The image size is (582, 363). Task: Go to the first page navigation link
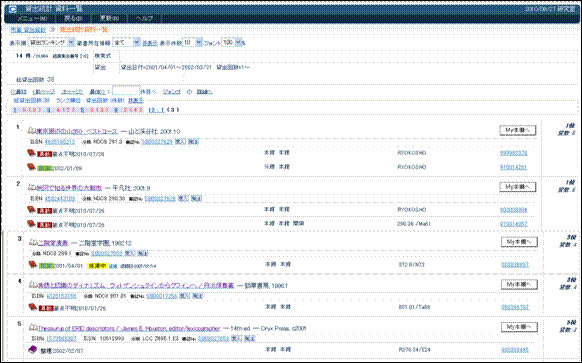pyautogui.click(x=19, y=92)
